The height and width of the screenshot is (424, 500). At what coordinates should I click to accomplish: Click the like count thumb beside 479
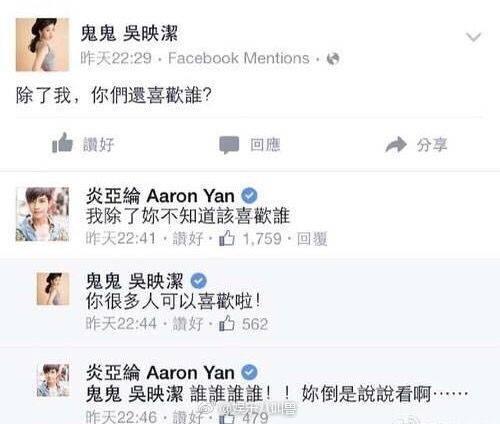coord(227,417)
